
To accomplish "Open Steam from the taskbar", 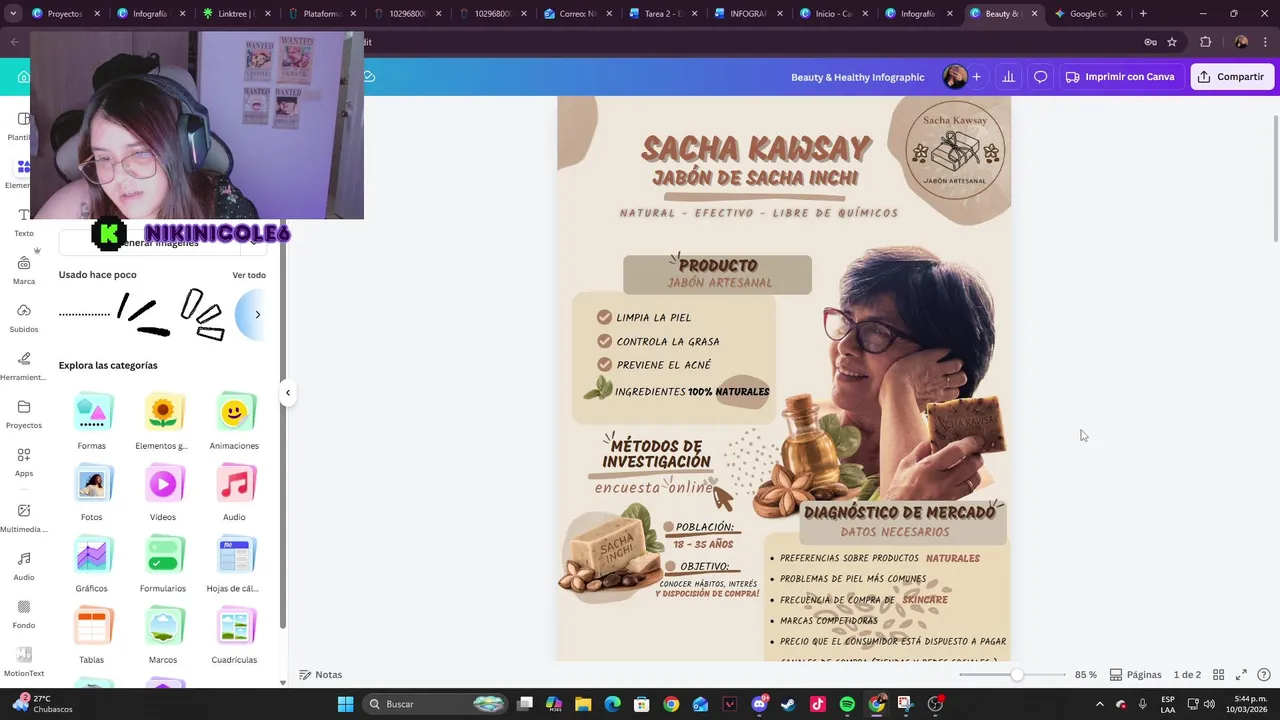I will pyautogui.click(x=789, y=704).
